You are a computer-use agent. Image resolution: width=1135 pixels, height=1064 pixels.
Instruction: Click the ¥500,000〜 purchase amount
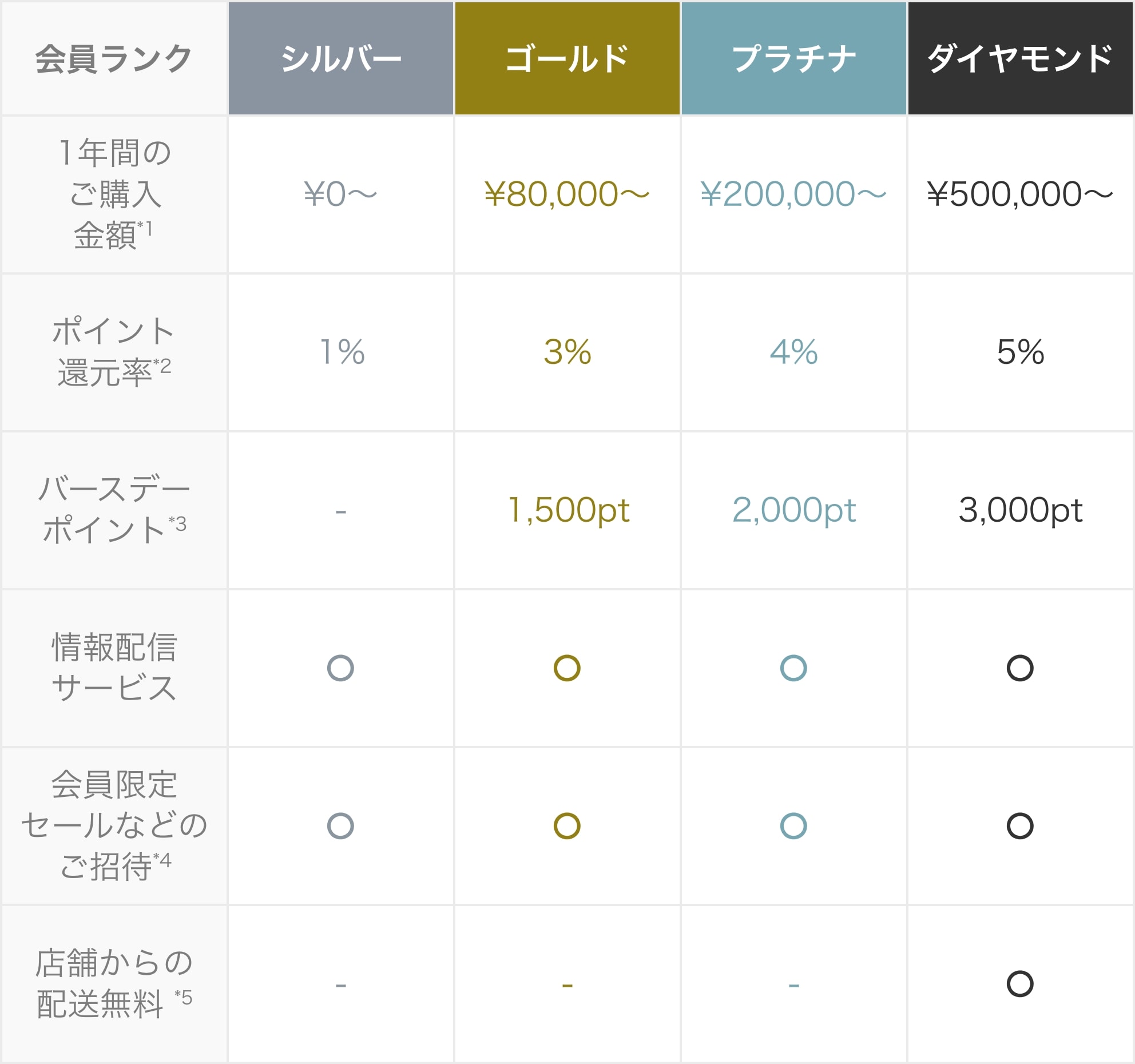(1020, 194)
